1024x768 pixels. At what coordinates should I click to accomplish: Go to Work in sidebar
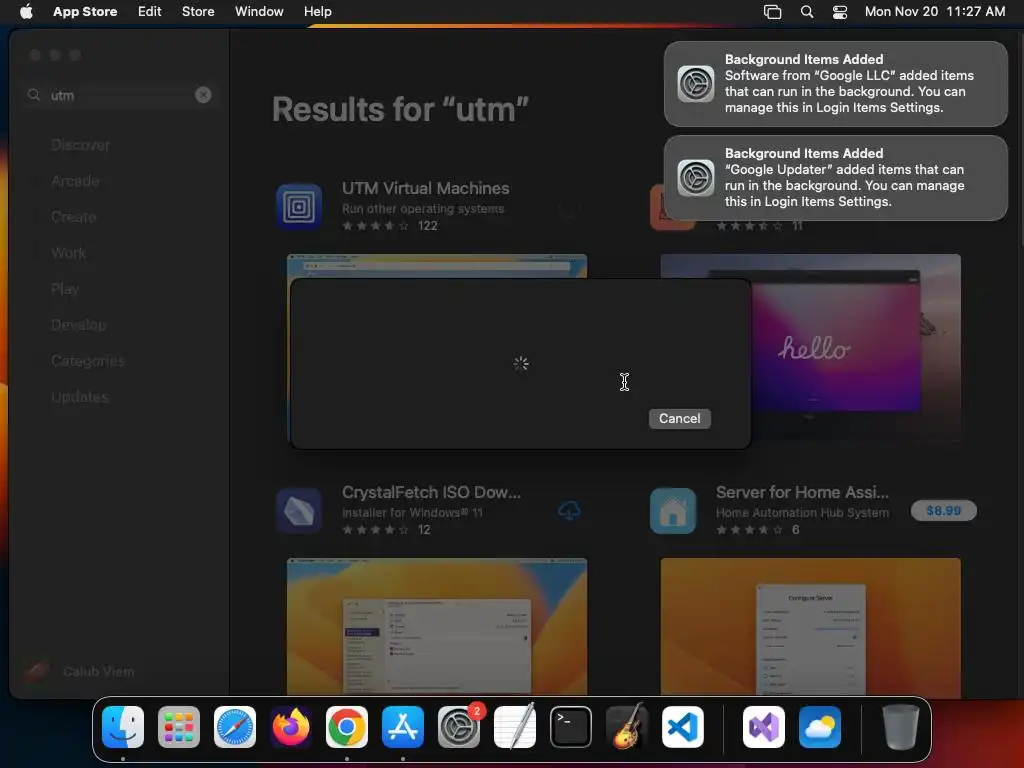pyautogui.click(x=69, y=253)
